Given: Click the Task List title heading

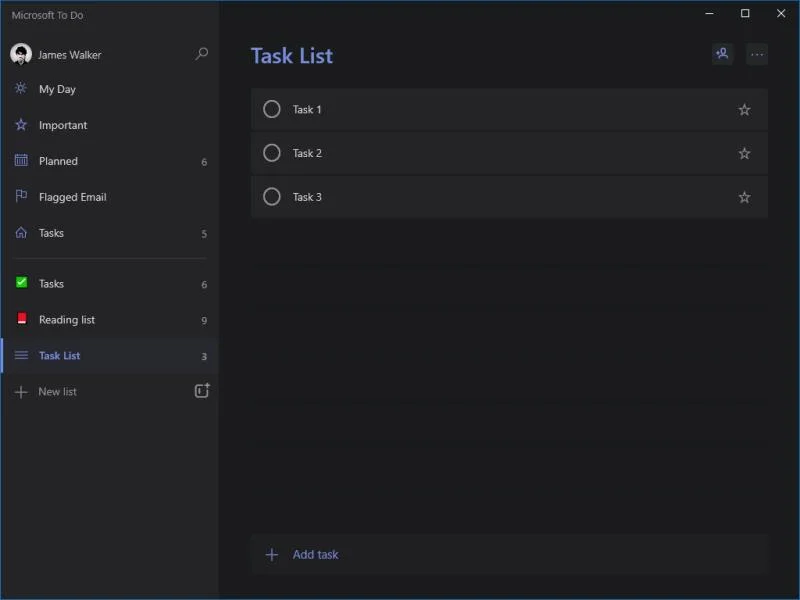Looking at the screenshot, I should (292, 56).
